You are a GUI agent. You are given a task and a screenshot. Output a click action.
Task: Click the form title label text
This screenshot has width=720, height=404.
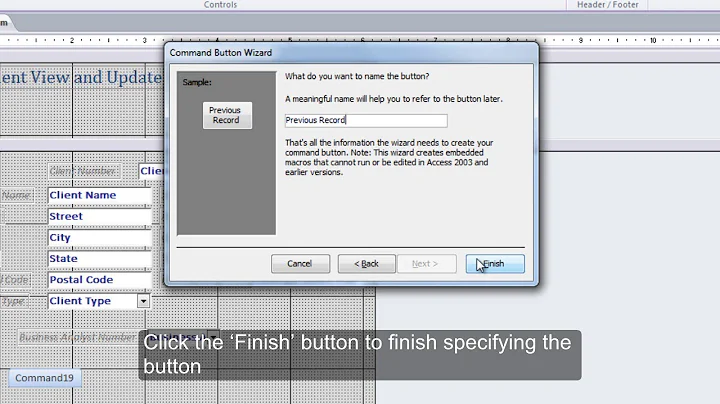(82, 77)
